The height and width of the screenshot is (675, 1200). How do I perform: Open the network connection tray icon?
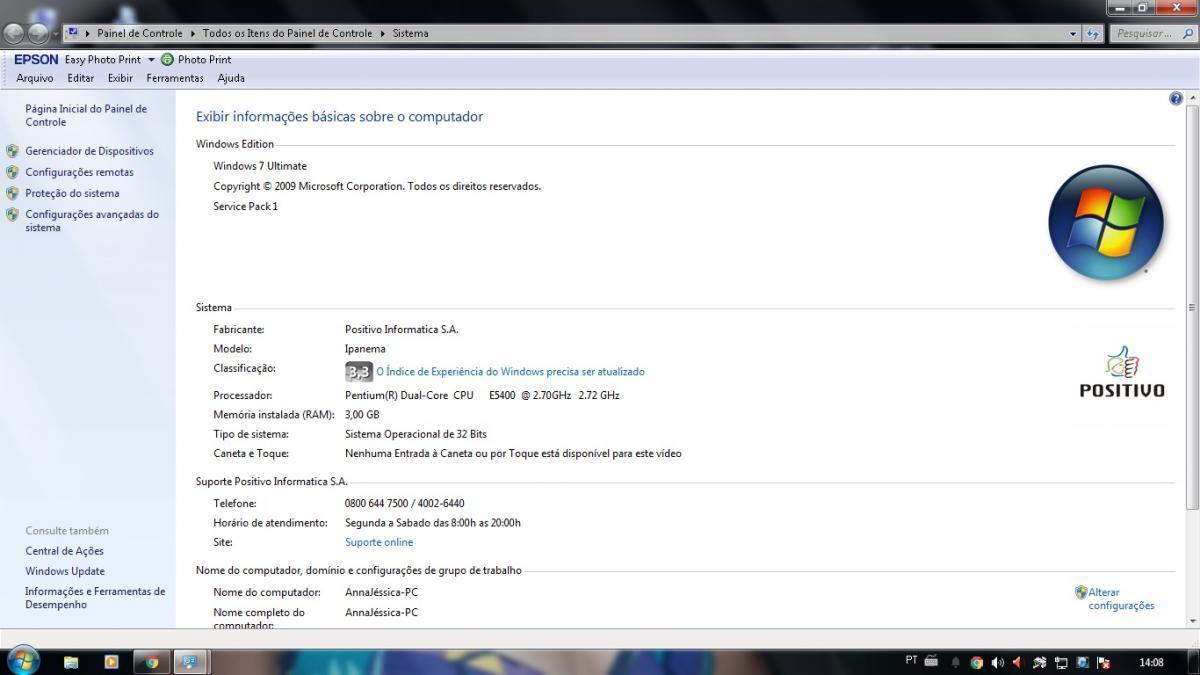coord(1061,662)
